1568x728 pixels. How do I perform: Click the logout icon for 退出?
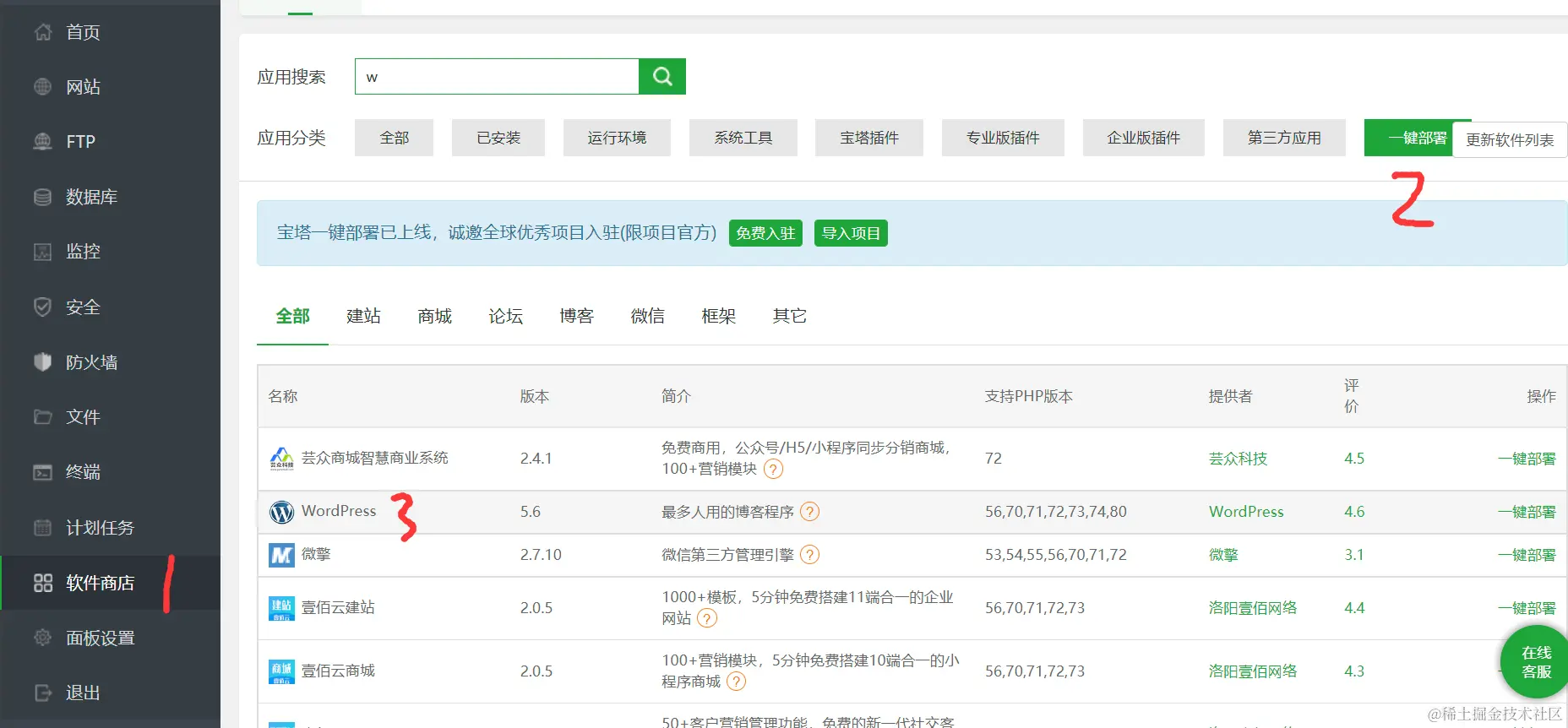click(x=43, y=693)
